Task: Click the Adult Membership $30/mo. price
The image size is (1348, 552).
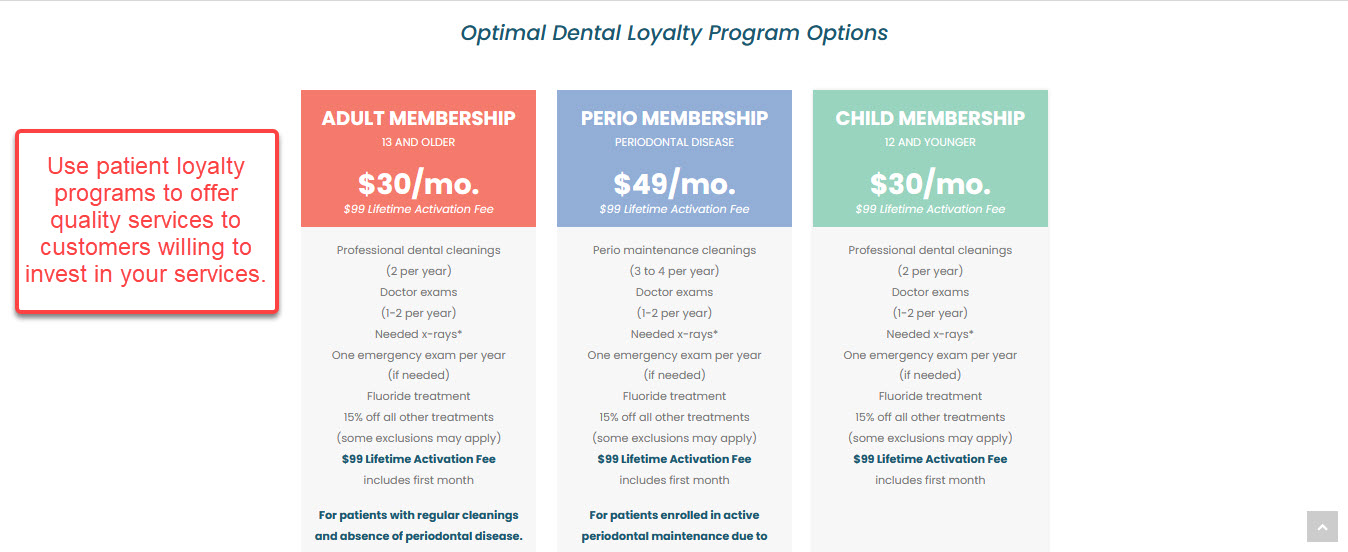Action: 418,184
